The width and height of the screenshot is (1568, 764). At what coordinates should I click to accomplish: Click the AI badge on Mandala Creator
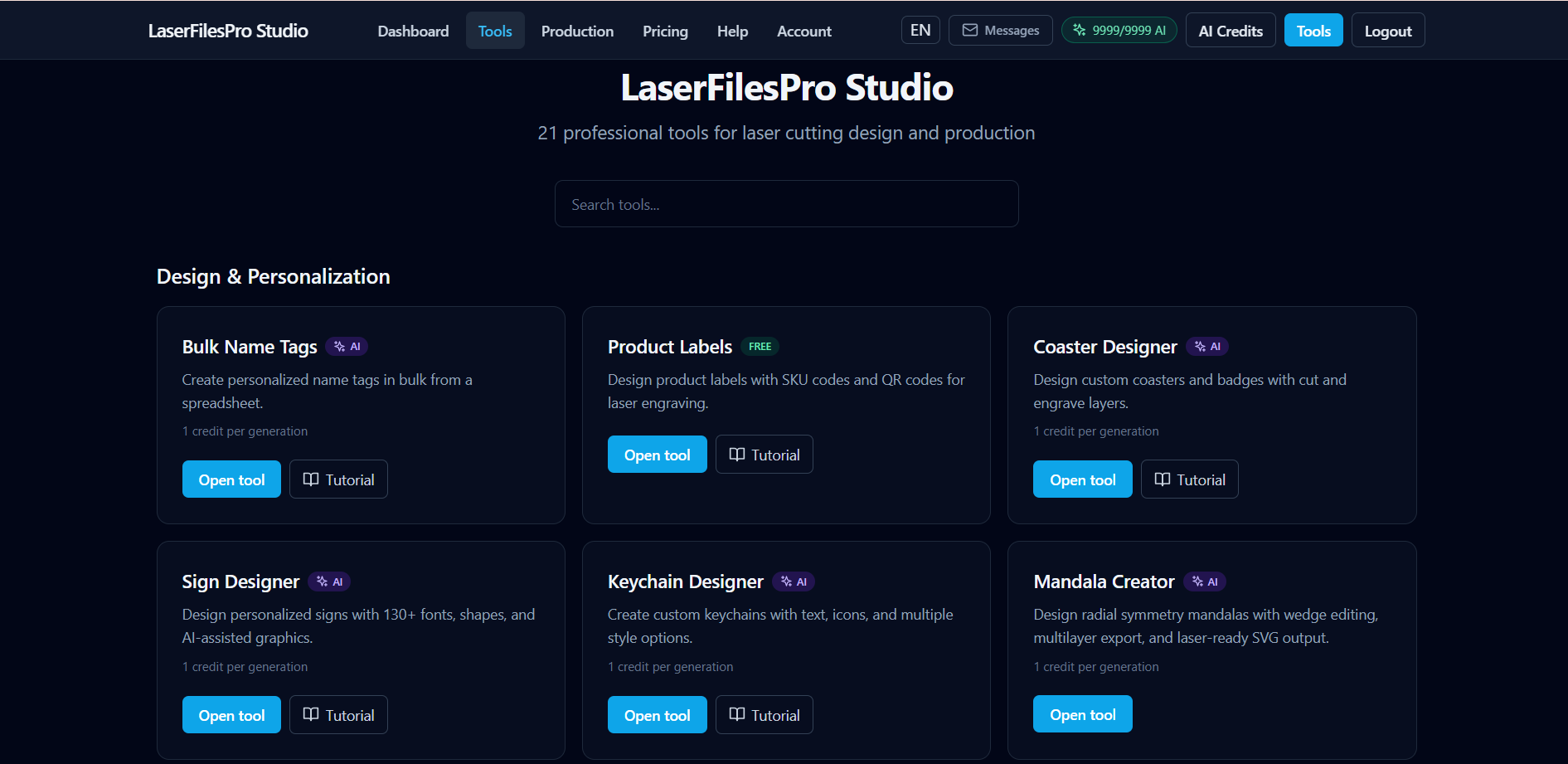(x=1204, y=582)
